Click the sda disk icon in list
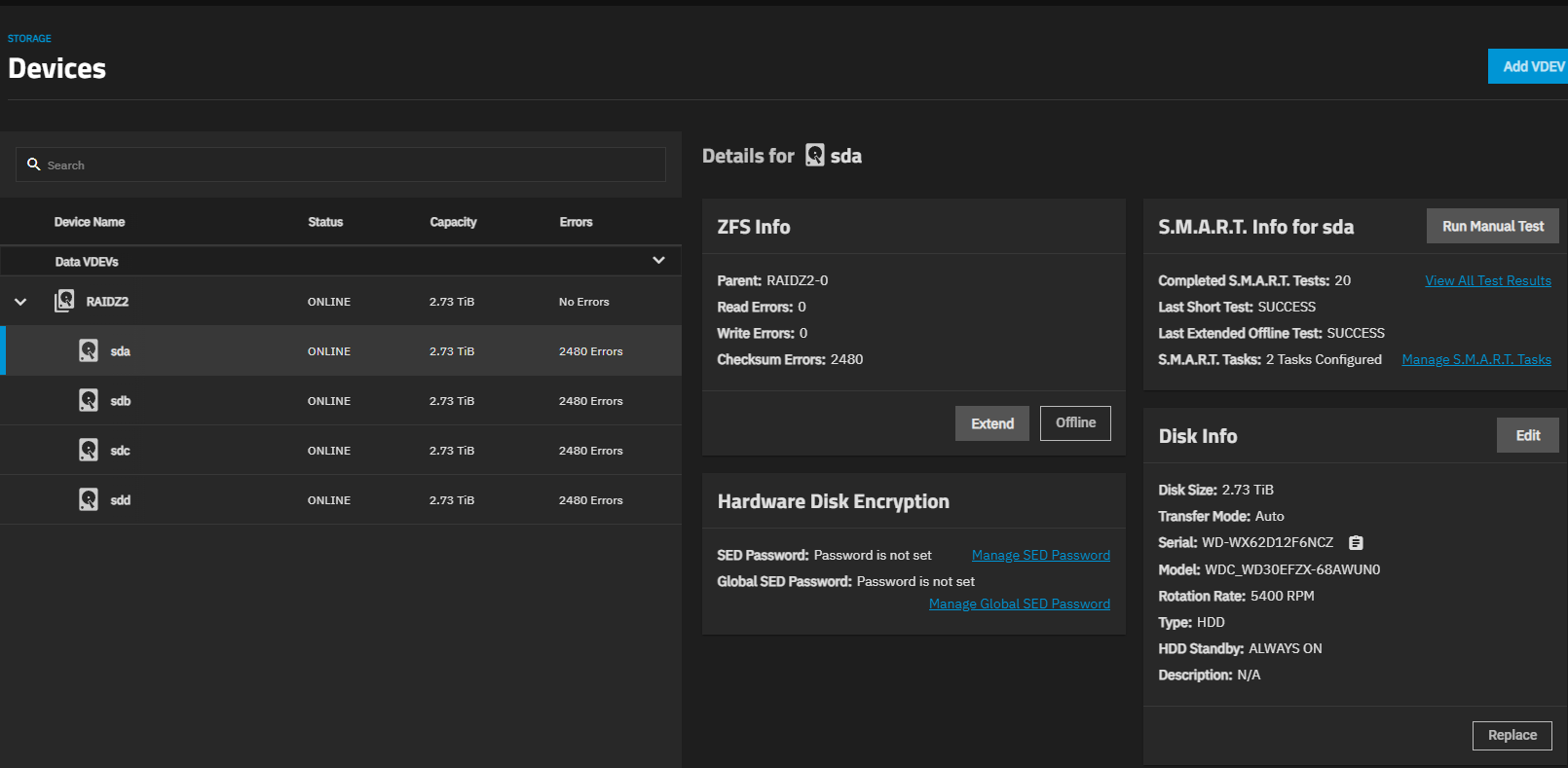Image resolution: width=1568 pixels, height=768 pixels. click(89, 350)
